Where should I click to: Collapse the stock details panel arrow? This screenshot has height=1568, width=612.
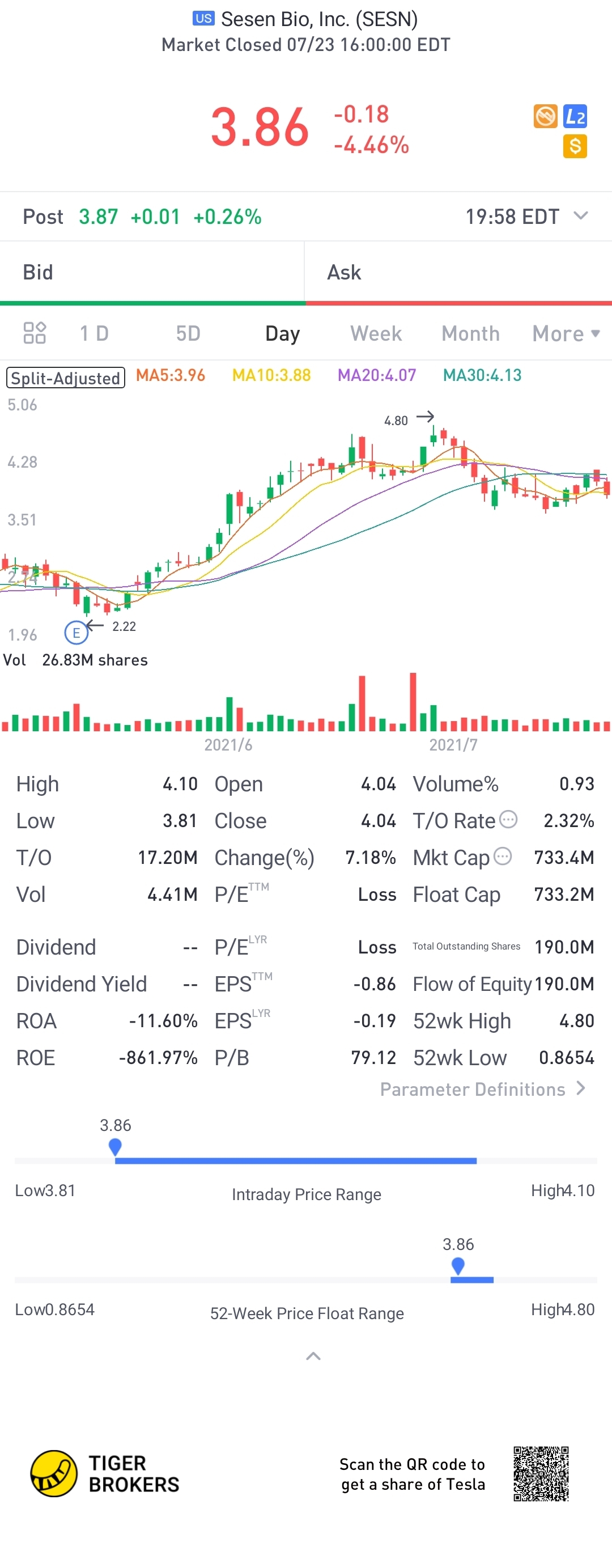click(x=313, y=1355)
